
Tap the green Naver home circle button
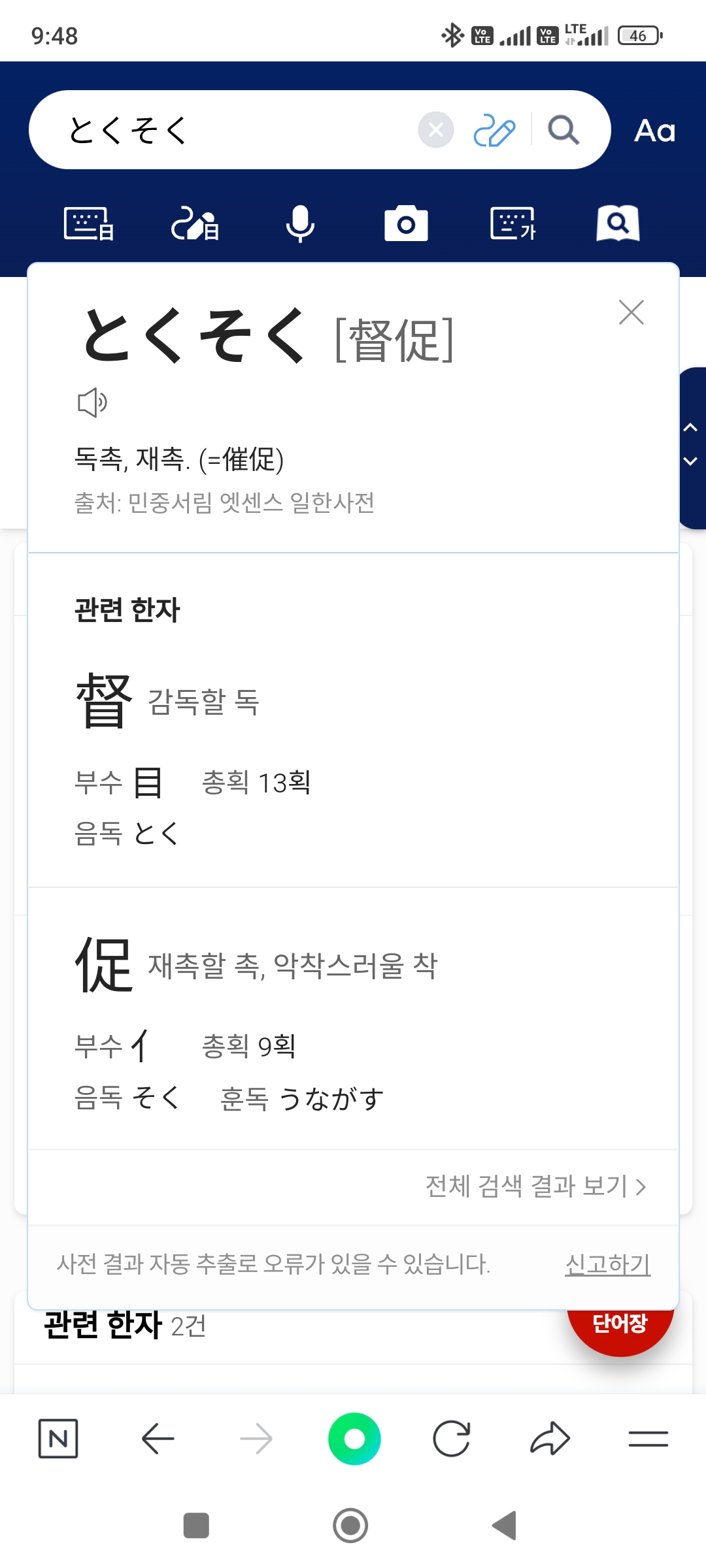[354, 1439]
